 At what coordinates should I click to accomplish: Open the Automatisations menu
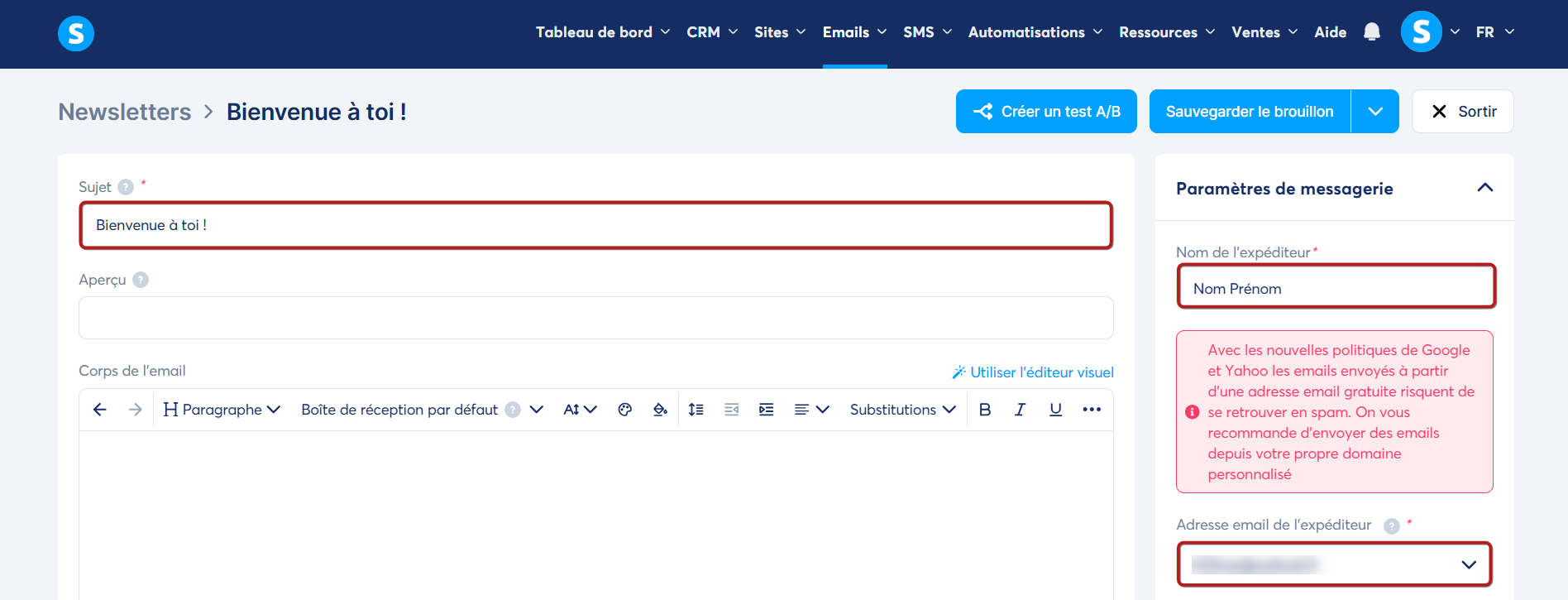pyautogui.click(x=1035, y=32)
